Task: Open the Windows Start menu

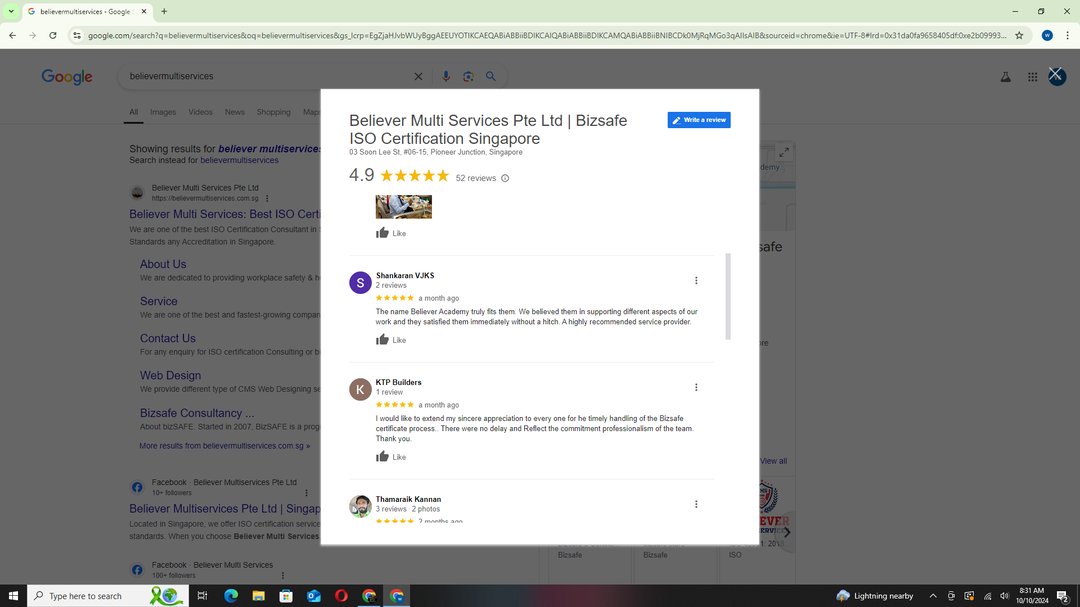Action: pos(13,596)
